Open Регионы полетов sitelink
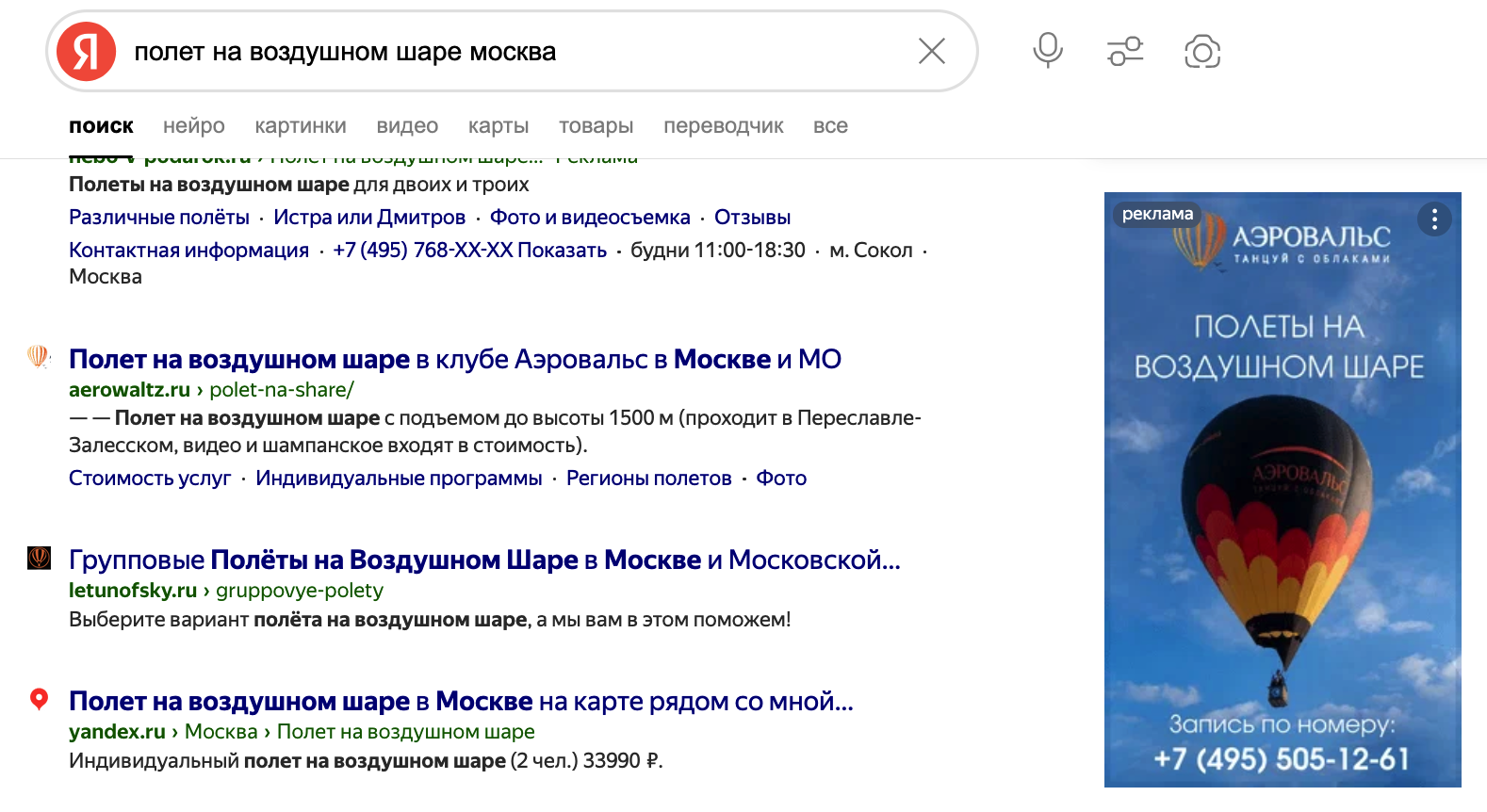The width and height of the screenshot is (1487, 812). (649, 479)
